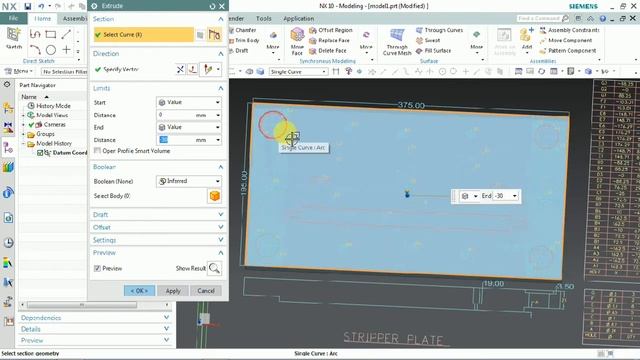This screenshot has width=640, height=360.
Task: Select the Rectangle sketch tool
Action: (x=51, y=35)
